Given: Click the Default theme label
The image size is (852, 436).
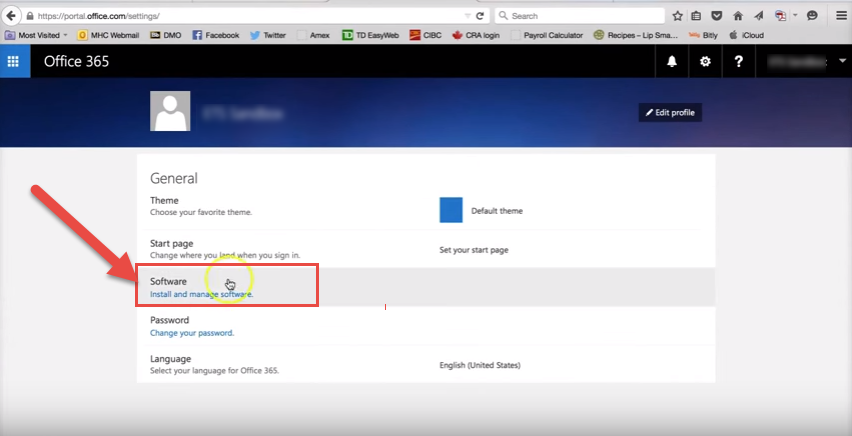Looking at the screenshot, I should (497, 211).
